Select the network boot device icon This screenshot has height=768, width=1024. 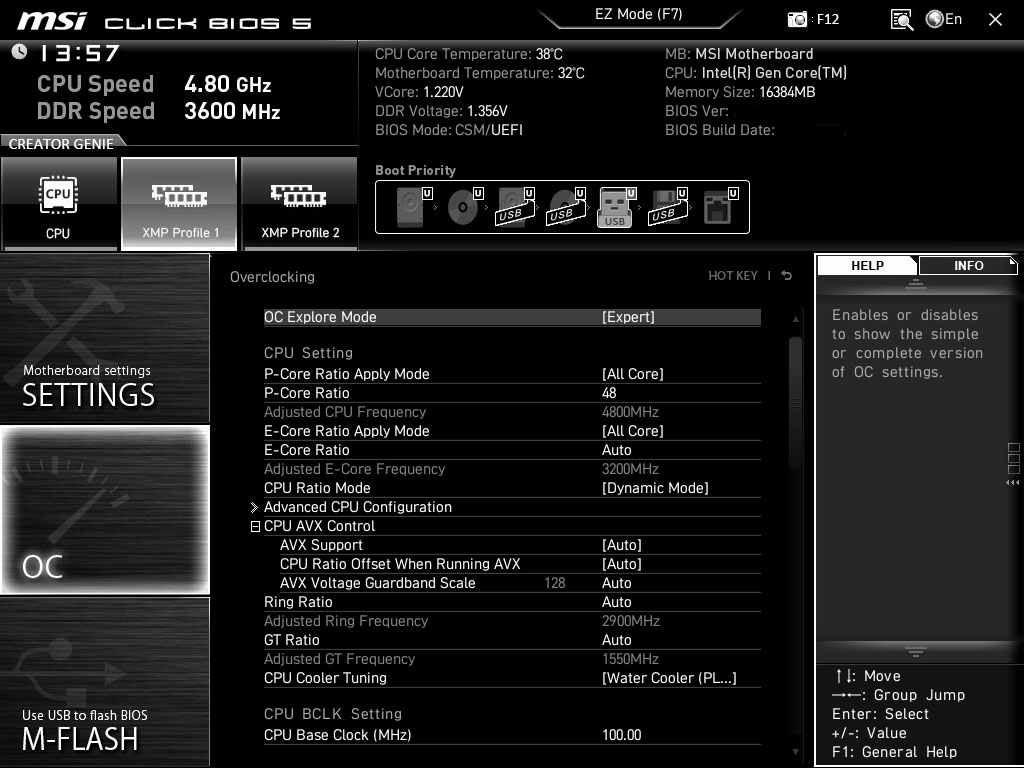point(720,207)
